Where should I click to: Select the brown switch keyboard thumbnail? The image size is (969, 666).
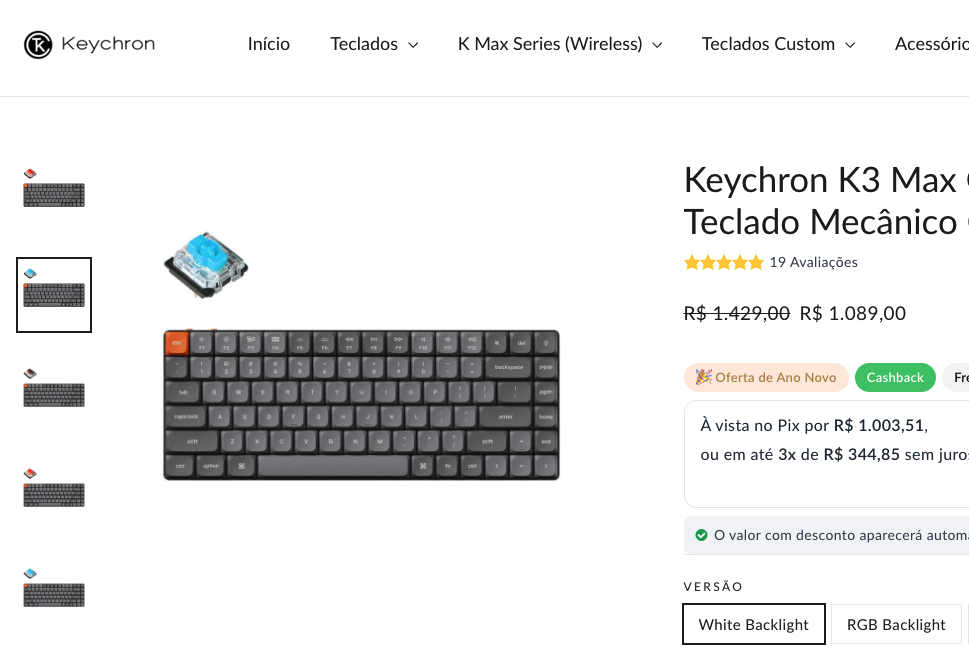[x=54, y=389]
